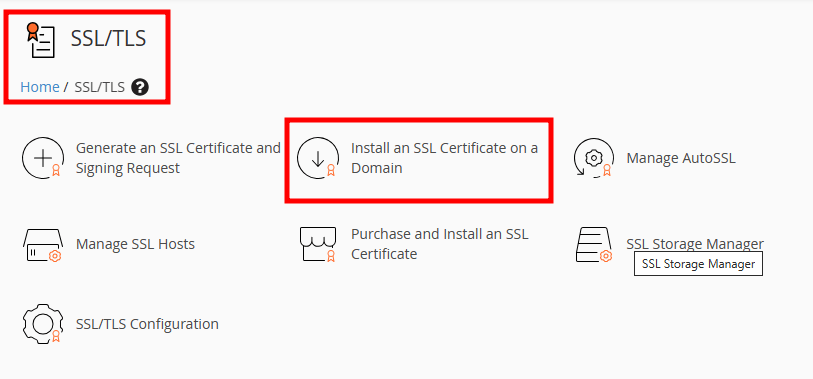813x379 pixels.
Task: Open the Manage AutoSSL link
Action: (681, 158)
